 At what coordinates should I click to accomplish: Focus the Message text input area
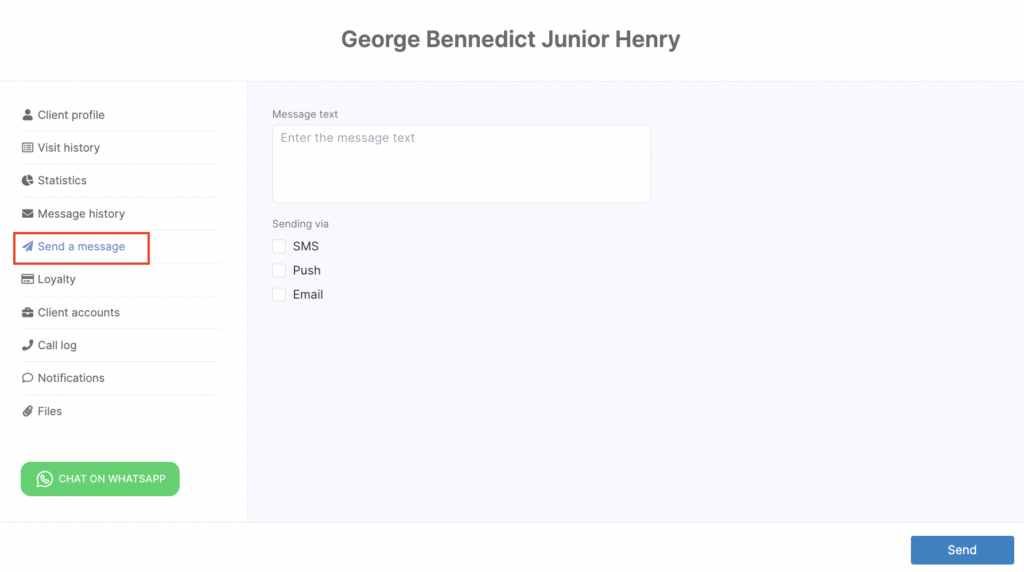(x=461, y=164)
